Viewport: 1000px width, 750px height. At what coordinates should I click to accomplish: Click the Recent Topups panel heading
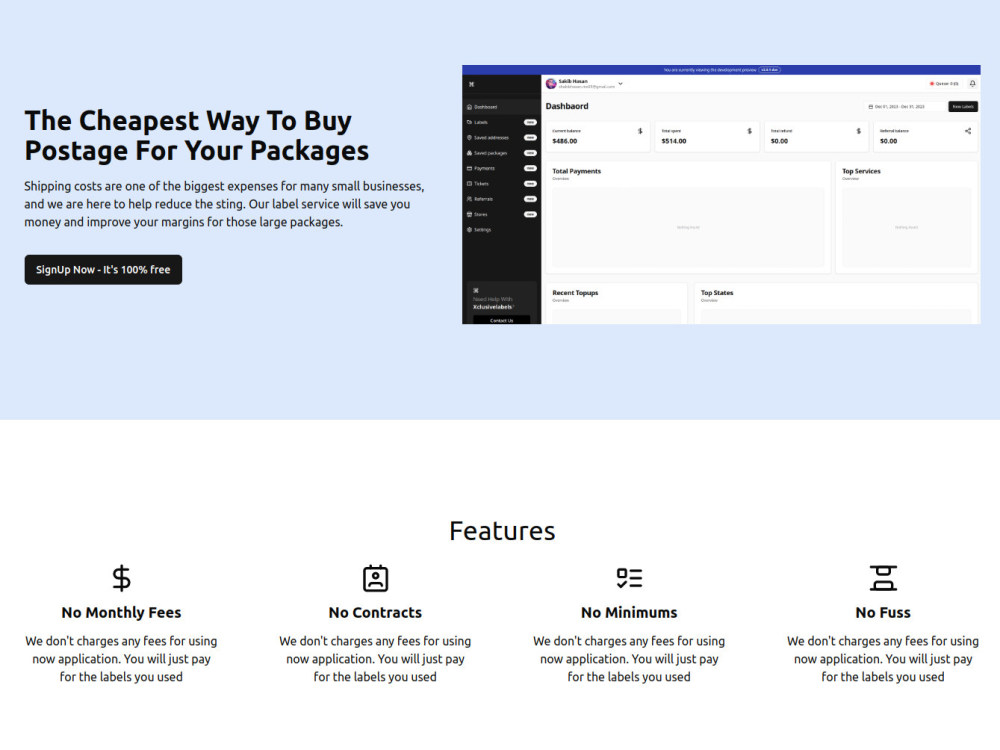pyautogui.click(x=575, y=293)
